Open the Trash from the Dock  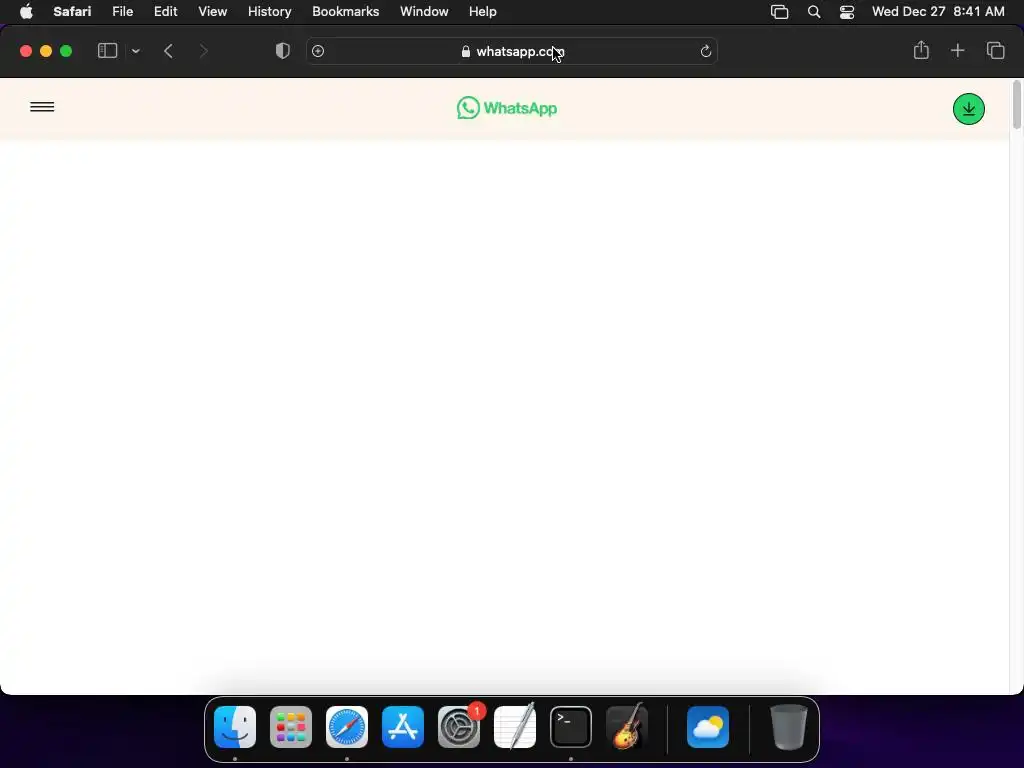point(788,727)
